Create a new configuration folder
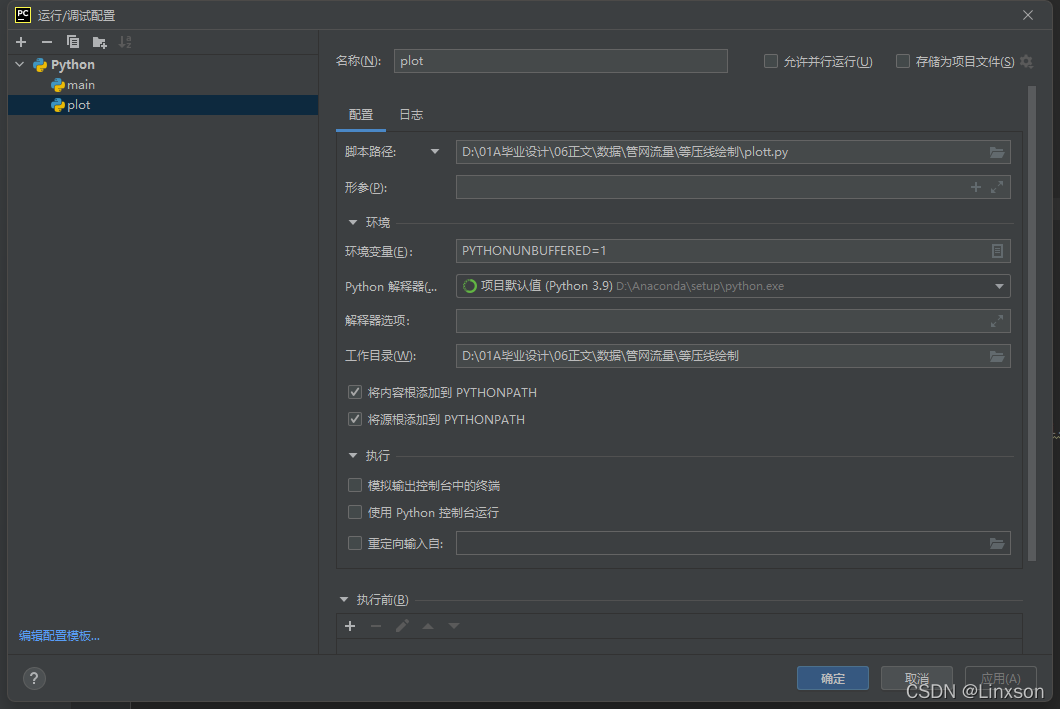1060x709 pixels. click(x=99, y=43)
